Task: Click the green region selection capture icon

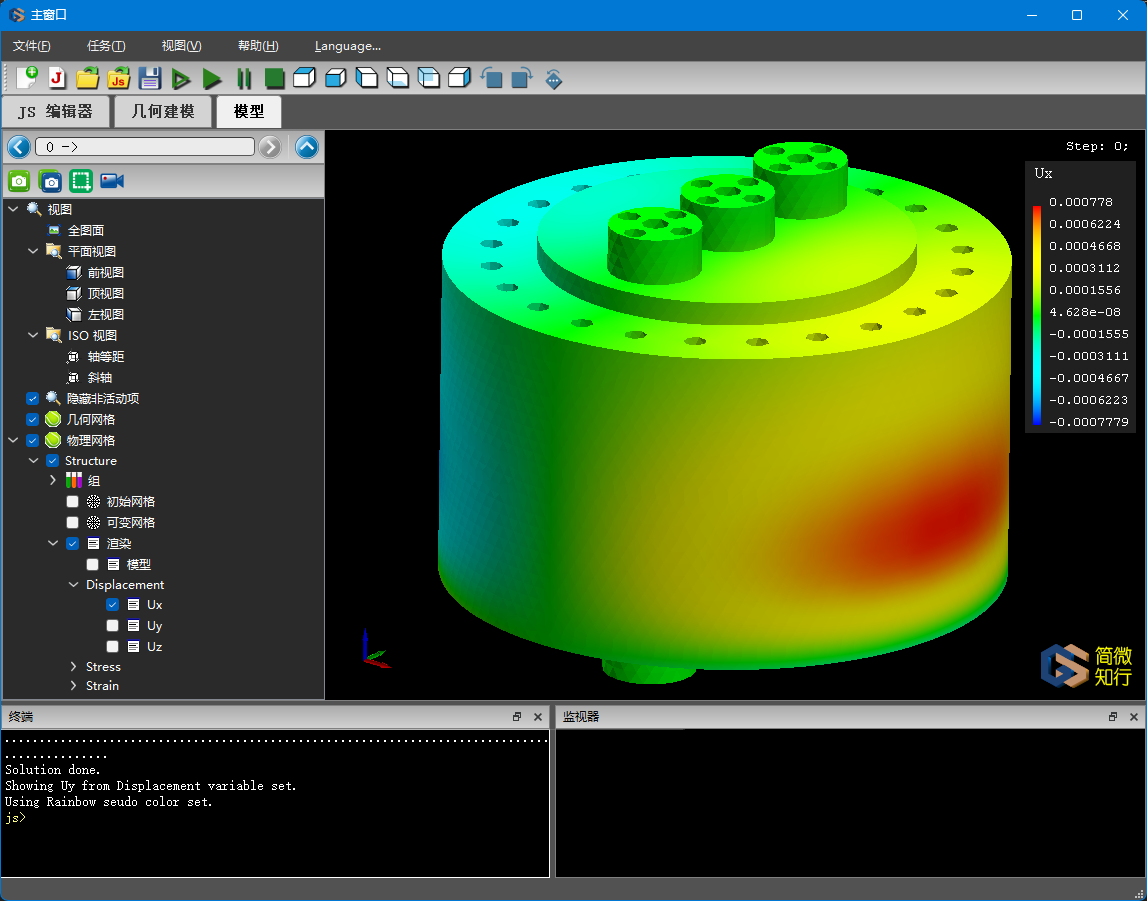Action: [x=81, y=181]
